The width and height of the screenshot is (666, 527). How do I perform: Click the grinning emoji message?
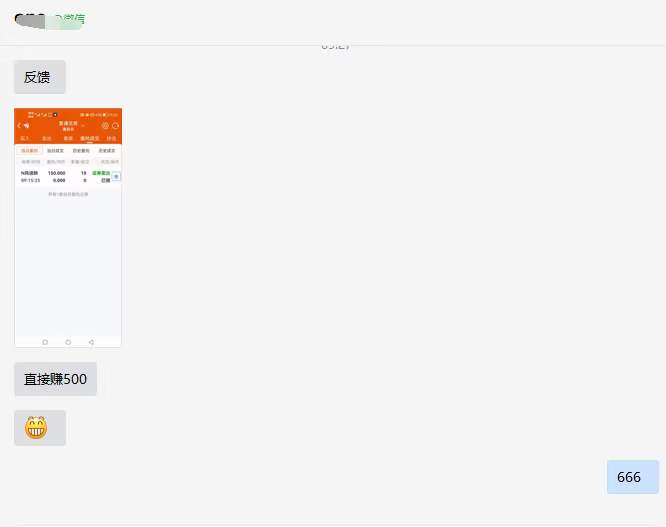point(40,428)
